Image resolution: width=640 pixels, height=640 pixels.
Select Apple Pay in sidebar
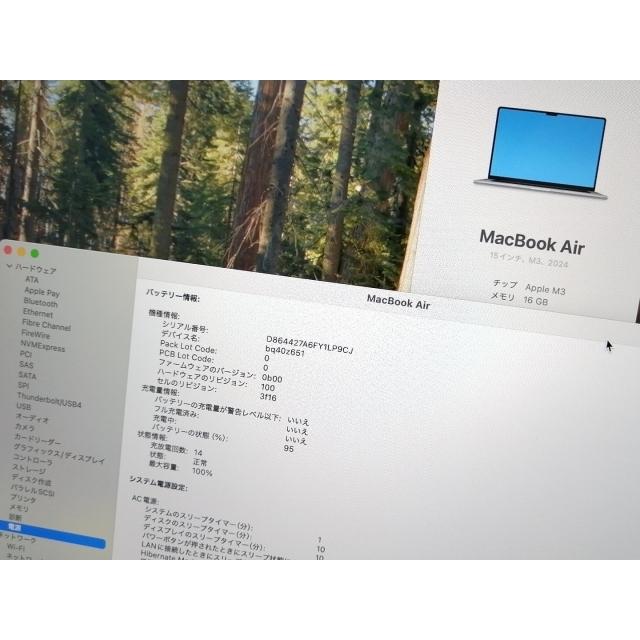(x=42, y=291)
